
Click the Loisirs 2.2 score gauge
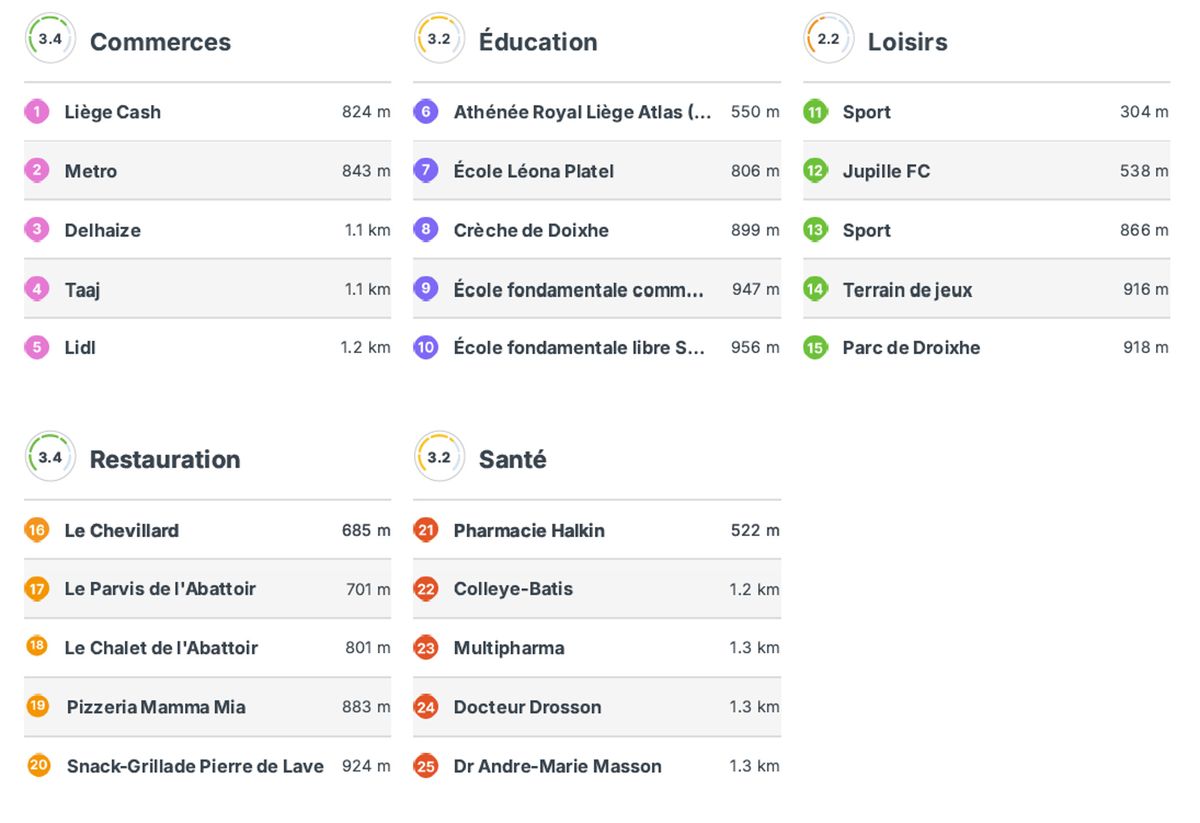(828, 39)
